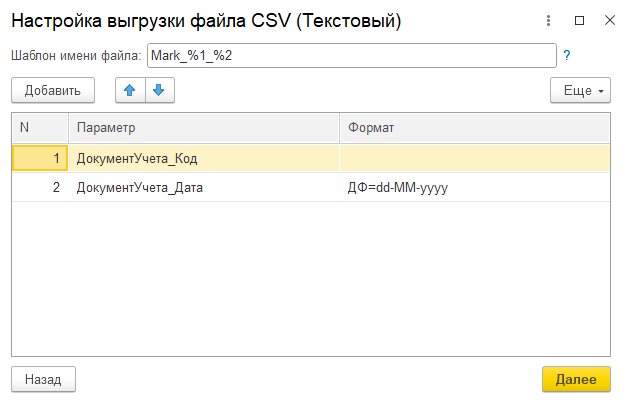Click the empty format cell of row 1
The height and width of the screenshot is (405, 630).
point(475,158)
